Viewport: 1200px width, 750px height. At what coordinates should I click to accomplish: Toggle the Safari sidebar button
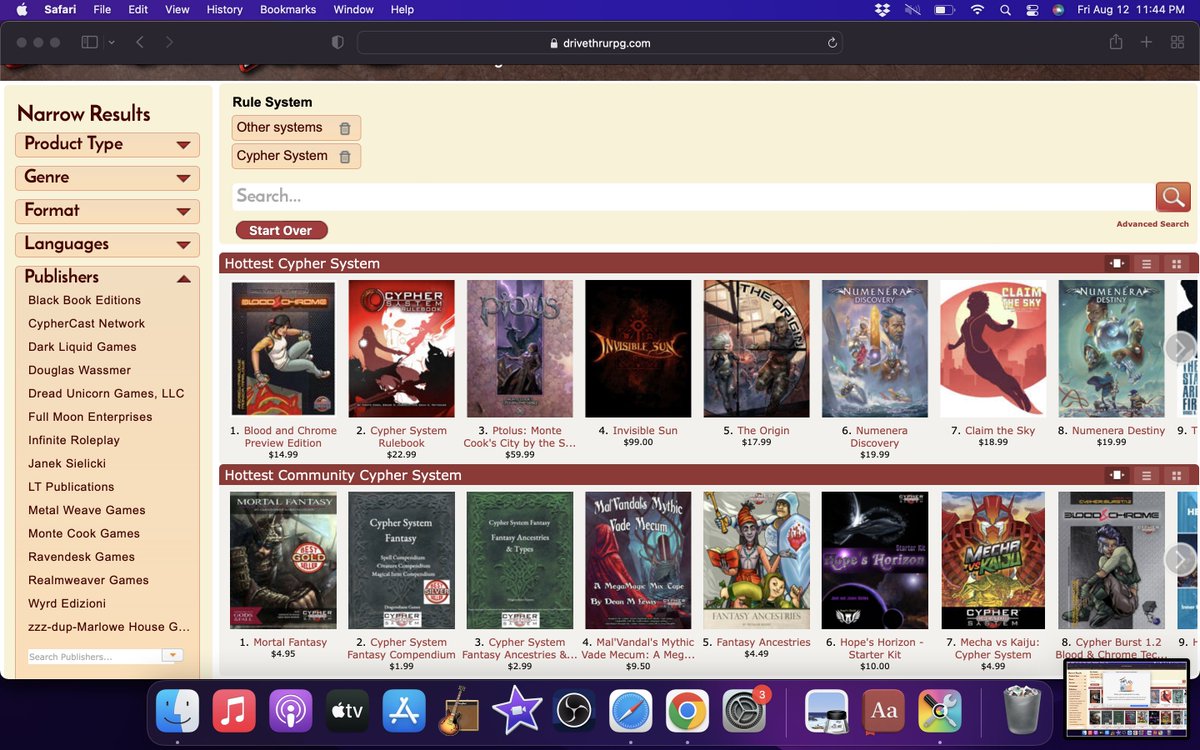pyautogui.click(x=89, y=42)
